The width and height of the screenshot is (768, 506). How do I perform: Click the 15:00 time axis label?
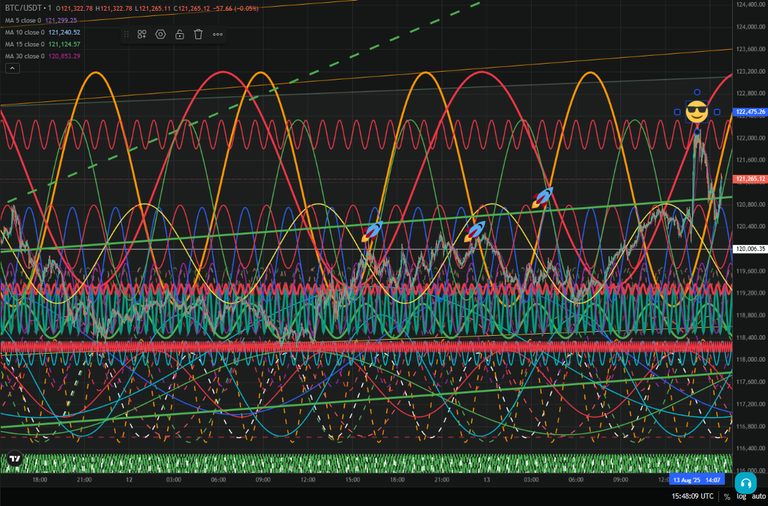tap(353, 480)
